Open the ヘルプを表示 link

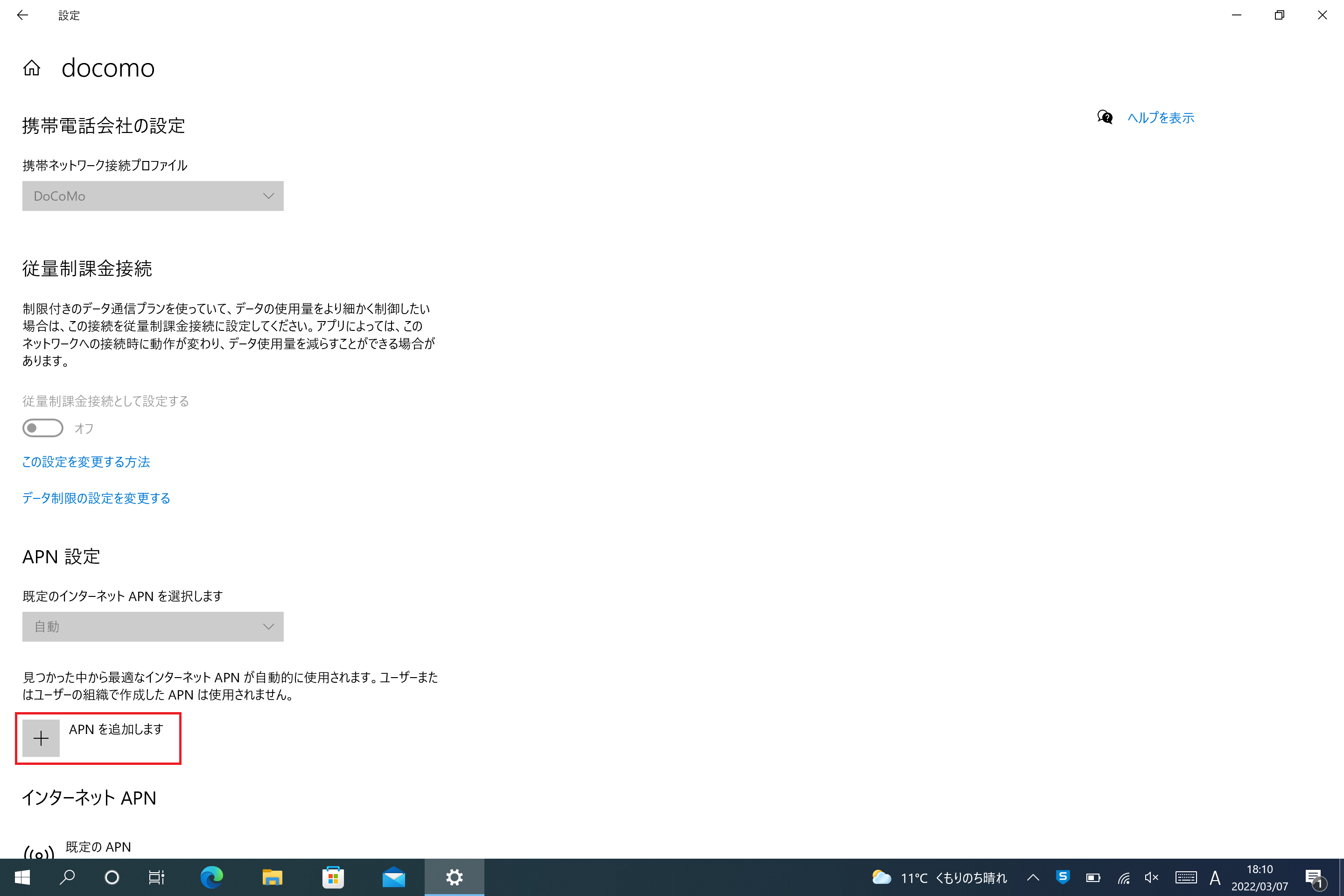[1161, 118]
